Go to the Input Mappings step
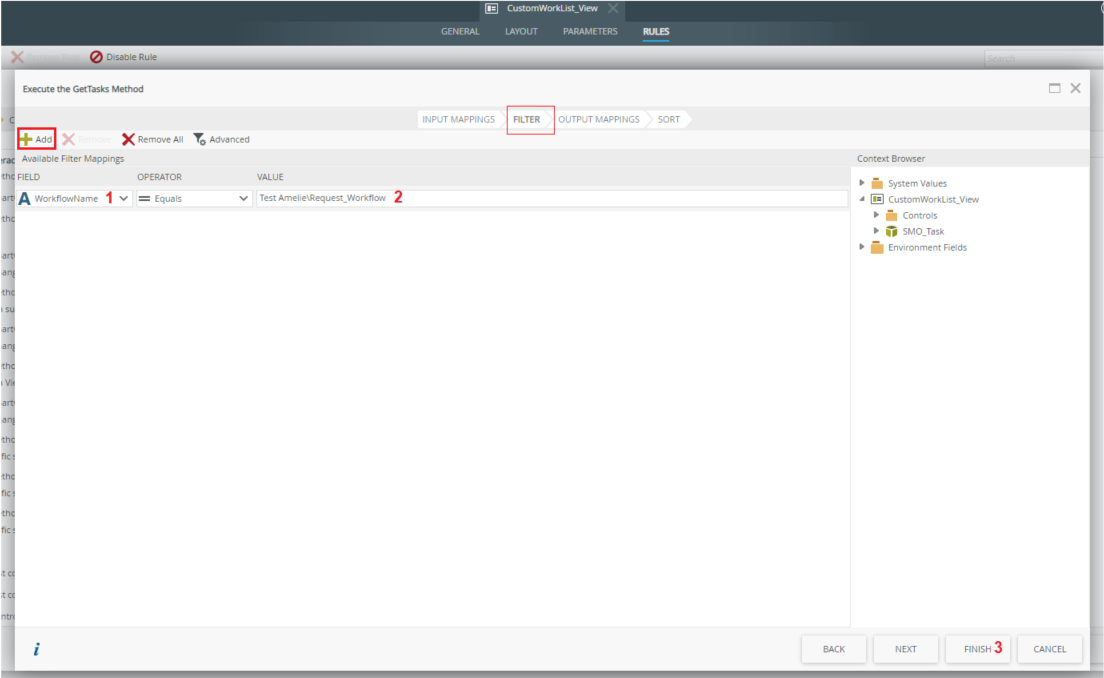1104x678 pixels. [x=458, y=119]
